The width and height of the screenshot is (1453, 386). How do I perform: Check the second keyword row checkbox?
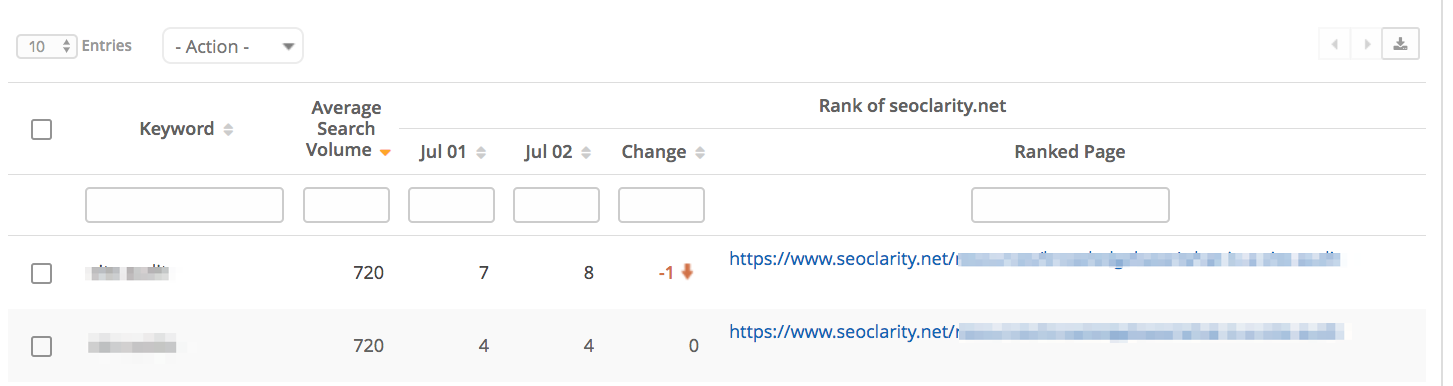pos(41,346)
